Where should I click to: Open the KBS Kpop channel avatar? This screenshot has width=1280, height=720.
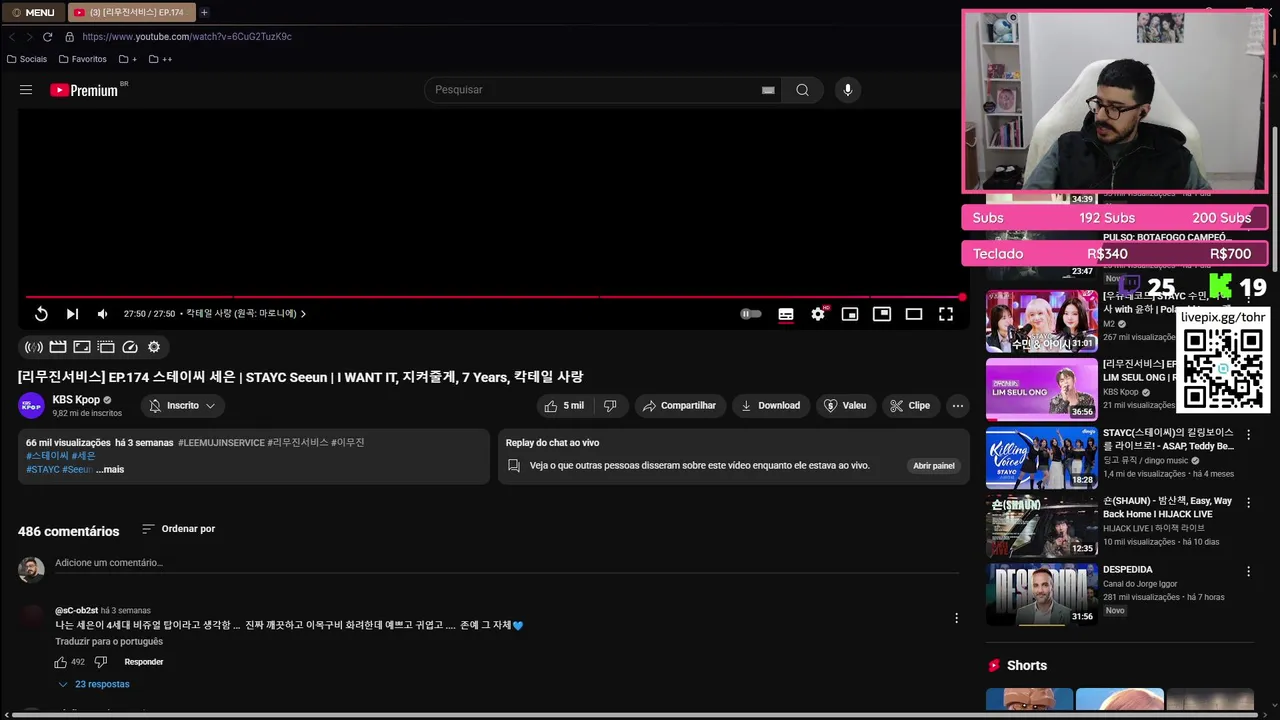pyautogui.click(x=32, y=406)
